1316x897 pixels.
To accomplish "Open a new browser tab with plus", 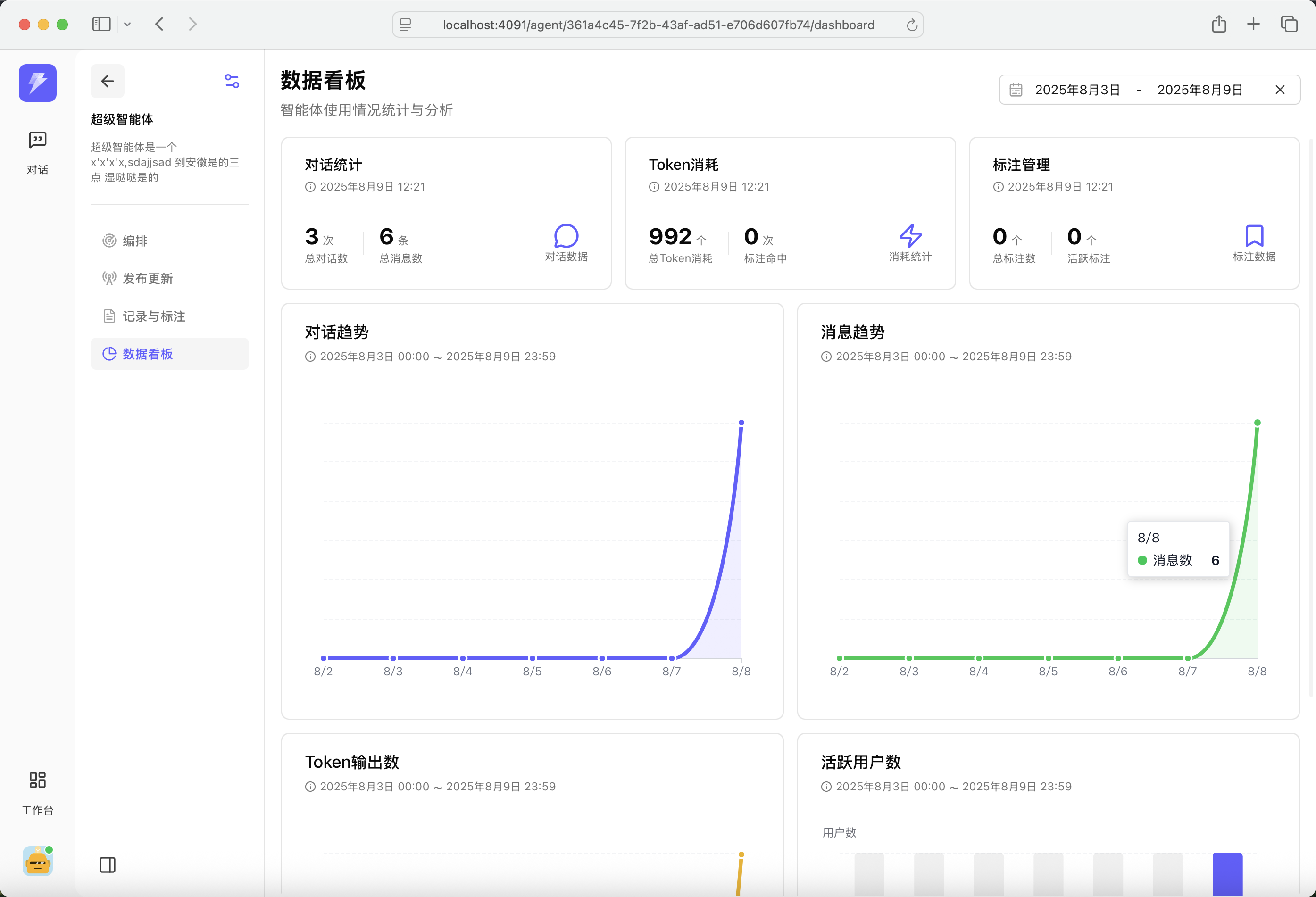I will tap(1254, 24).
